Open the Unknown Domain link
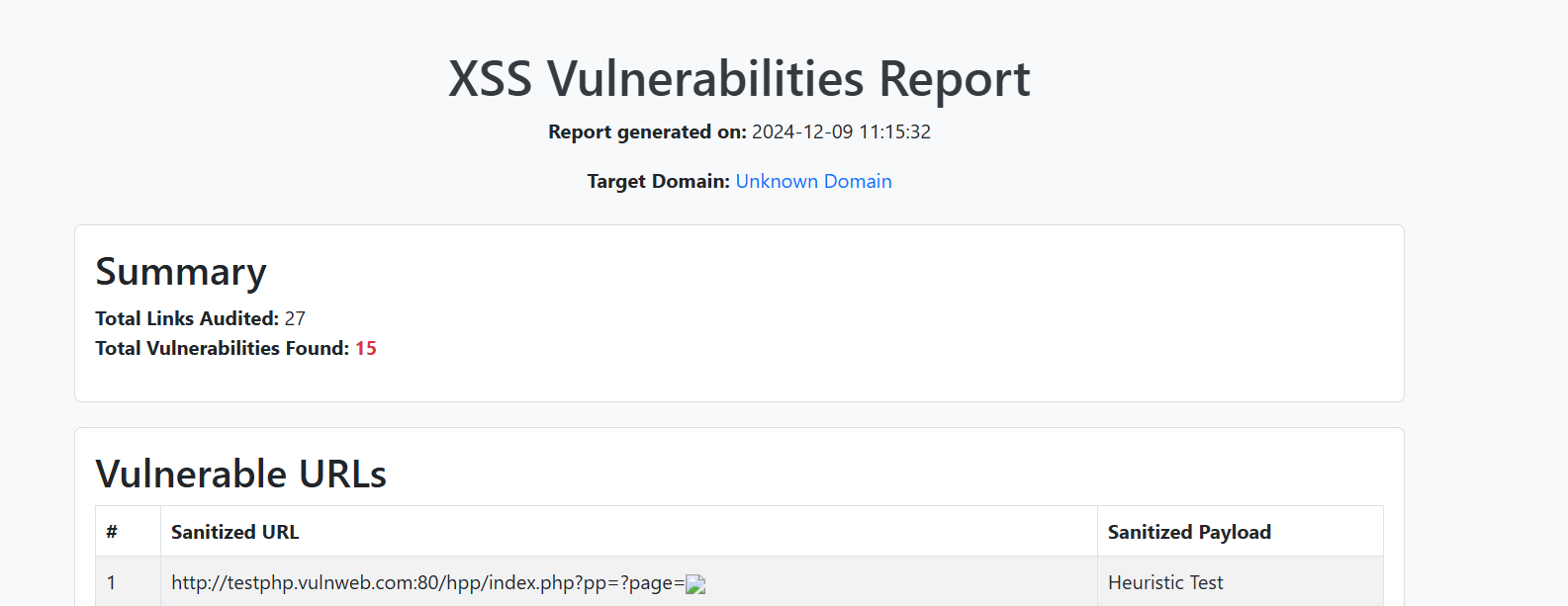The height and width of the screenshot is (606, 1568). (813, 181)
